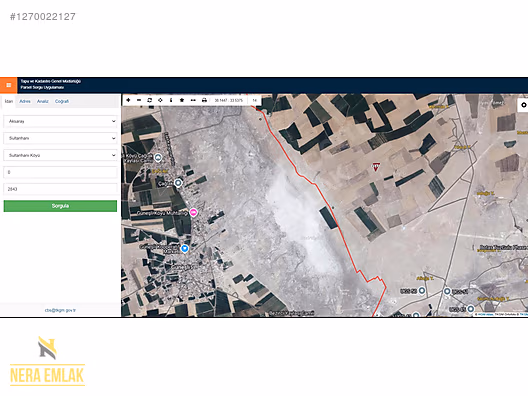Viewport: 528px width, 396px height.
Task: Open the Analiz tab
Action: click(42, 101)
